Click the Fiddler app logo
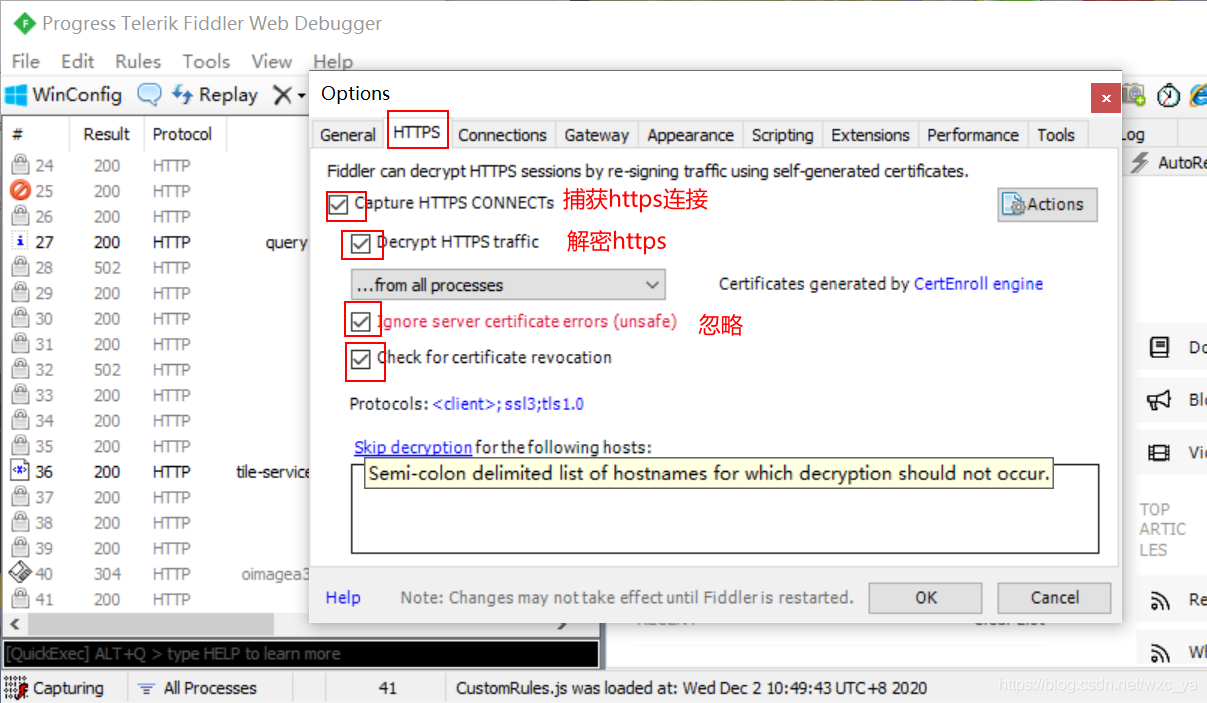The image size is (1207, 703). click(x=23, y=23)
